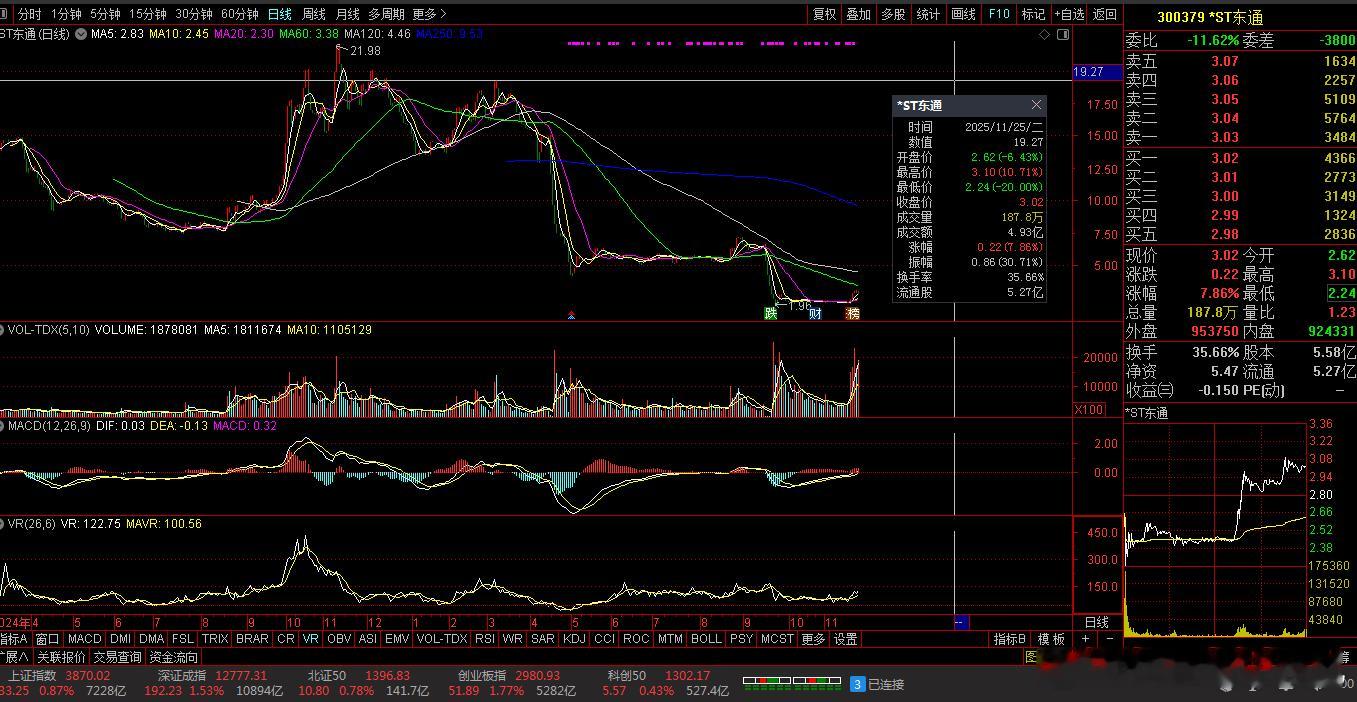Switch chart to 分时 view
Screen dimensions: 1357x702
click(x=30, y=14)
